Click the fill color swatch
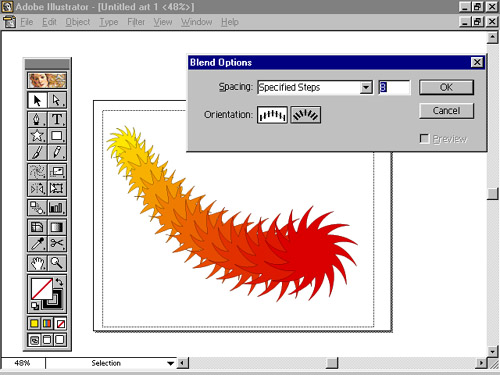This screenshot has height=375, width=500. [x=42, y=289]
